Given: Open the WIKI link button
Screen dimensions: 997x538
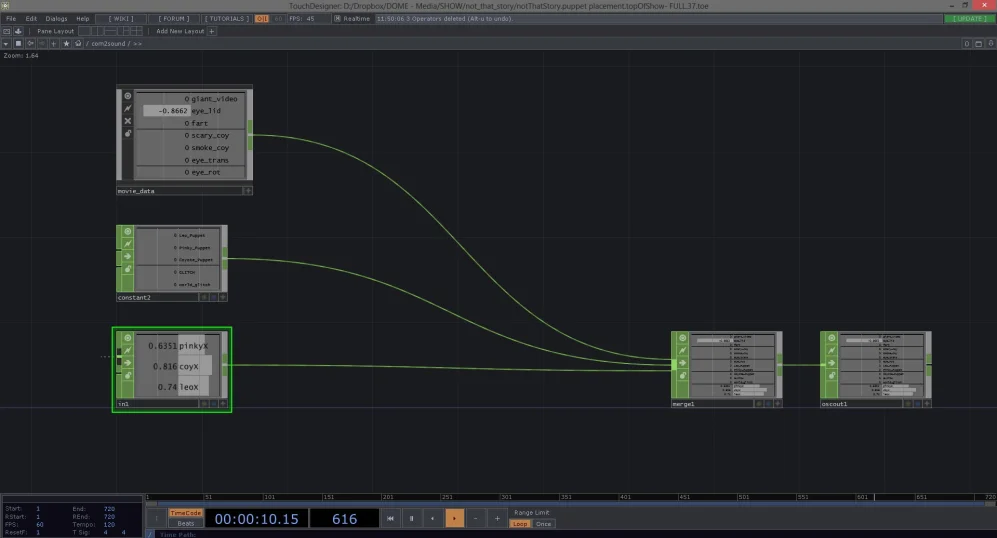Looking at the screenshot, I should [121, 18].
